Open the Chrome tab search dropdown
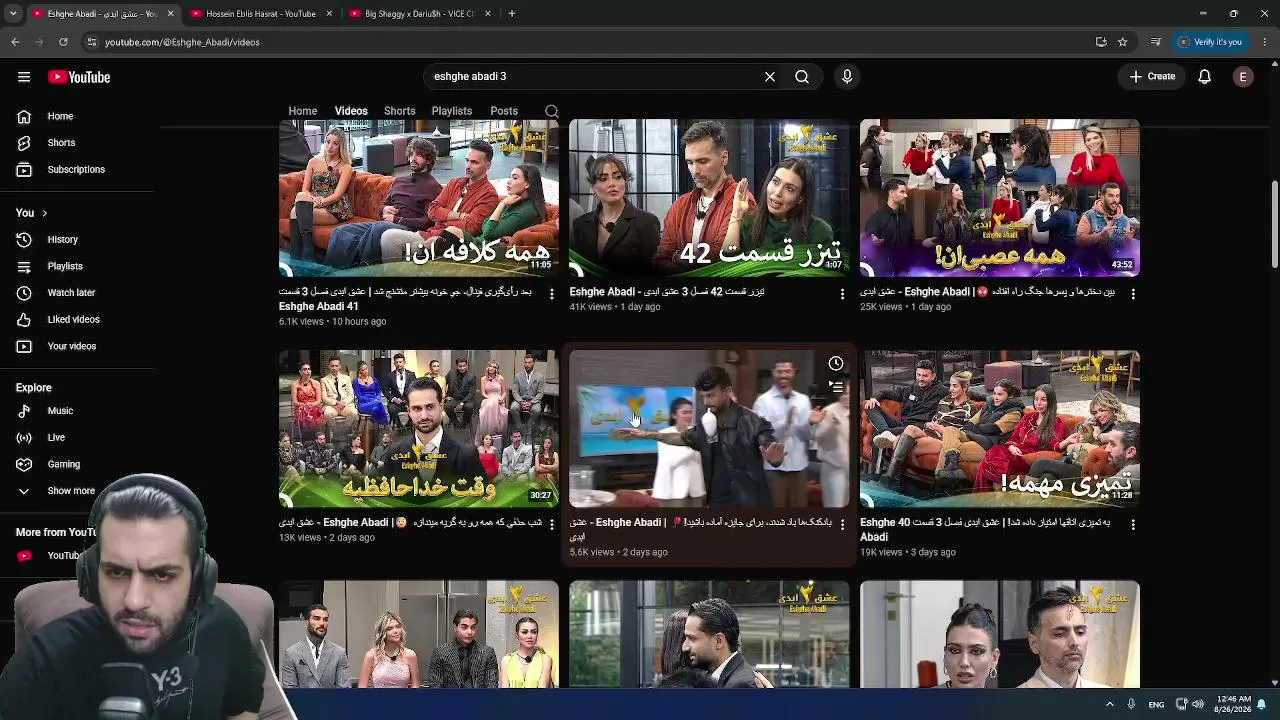This screenshot has height=720, width=1280. pyautogui.click(x=13, y=14)
